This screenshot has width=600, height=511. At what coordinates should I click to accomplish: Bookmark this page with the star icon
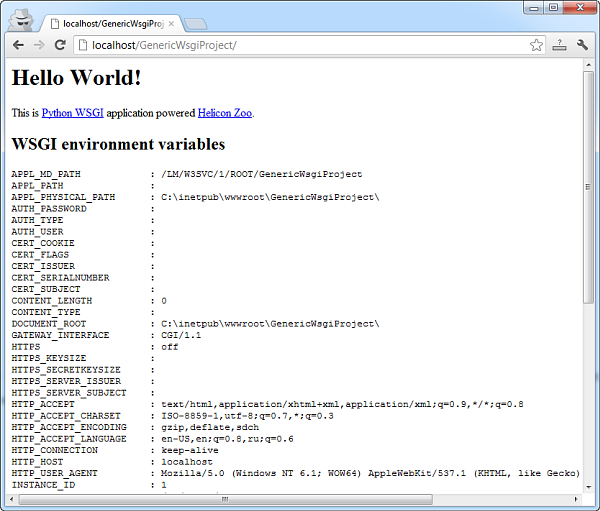537,45
